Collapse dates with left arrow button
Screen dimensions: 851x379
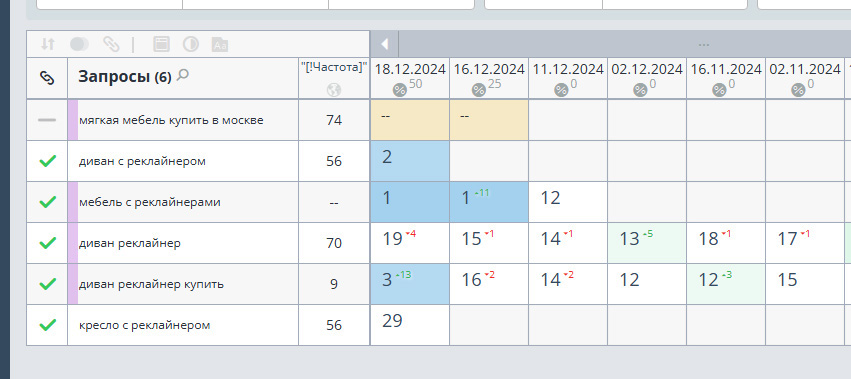click(385, 44)
